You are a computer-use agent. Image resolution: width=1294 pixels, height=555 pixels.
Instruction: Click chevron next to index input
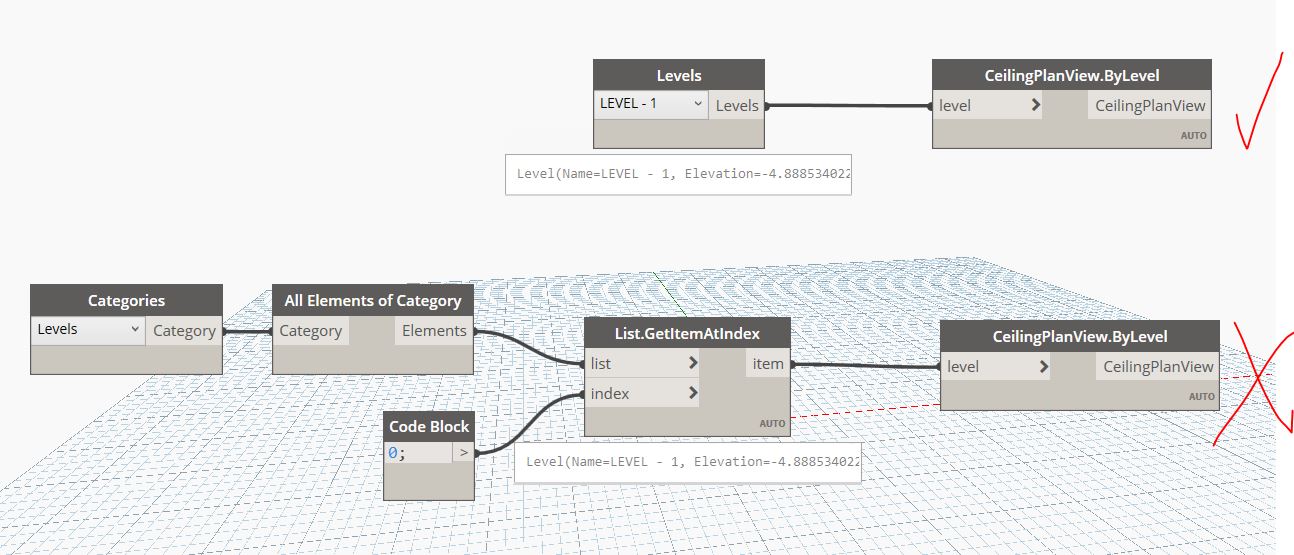692,393
